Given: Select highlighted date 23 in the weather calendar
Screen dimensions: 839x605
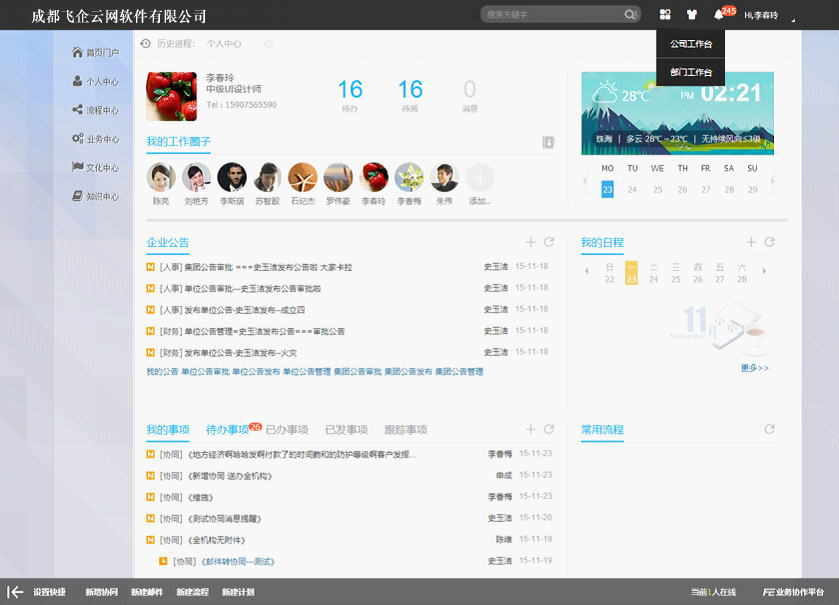Looking at the screenshot, I should (x=607, y=189).
